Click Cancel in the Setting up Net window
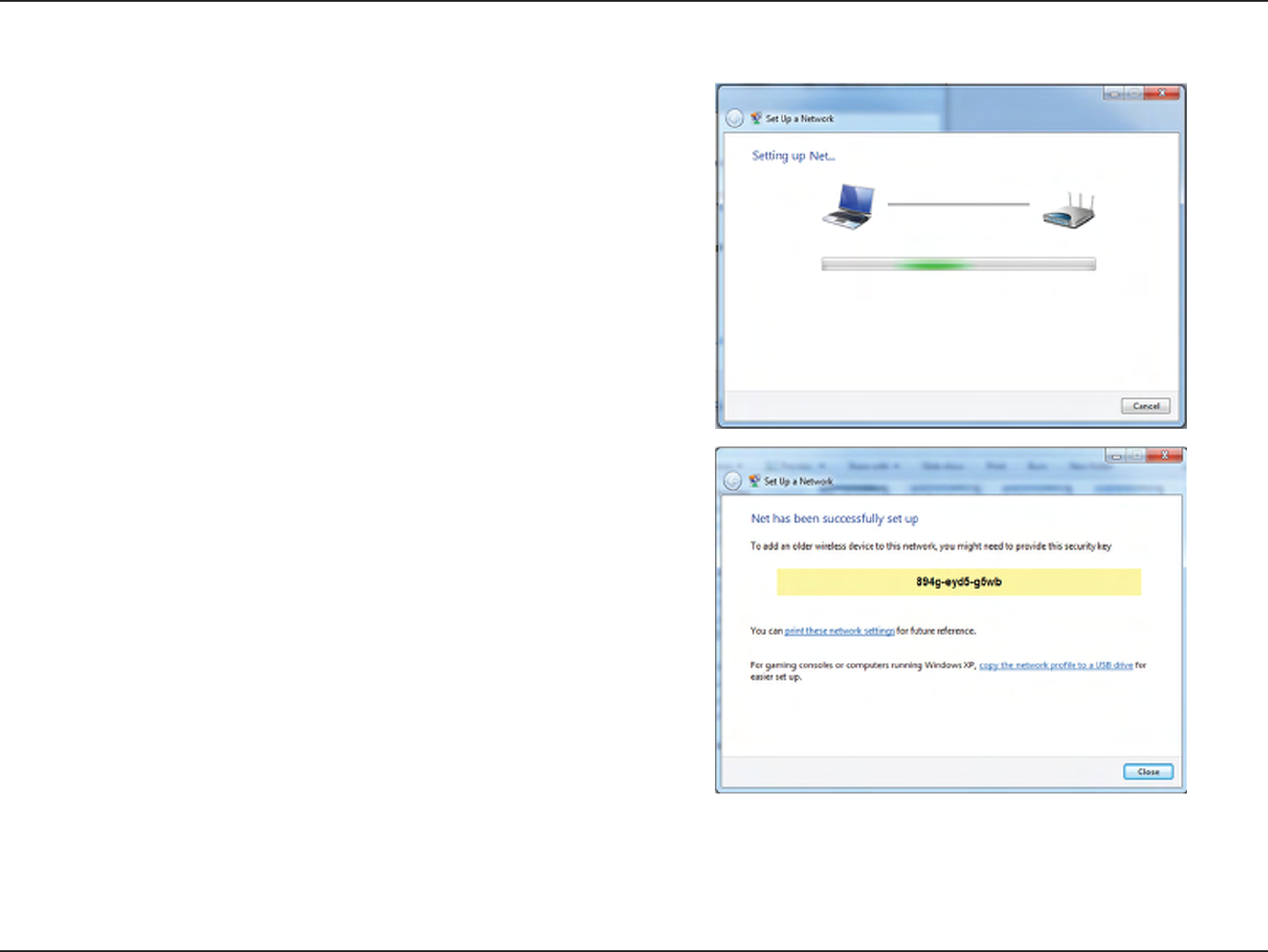This screenshot has height=952, width=1268. pyautogui.click(x=1146, y=406)
